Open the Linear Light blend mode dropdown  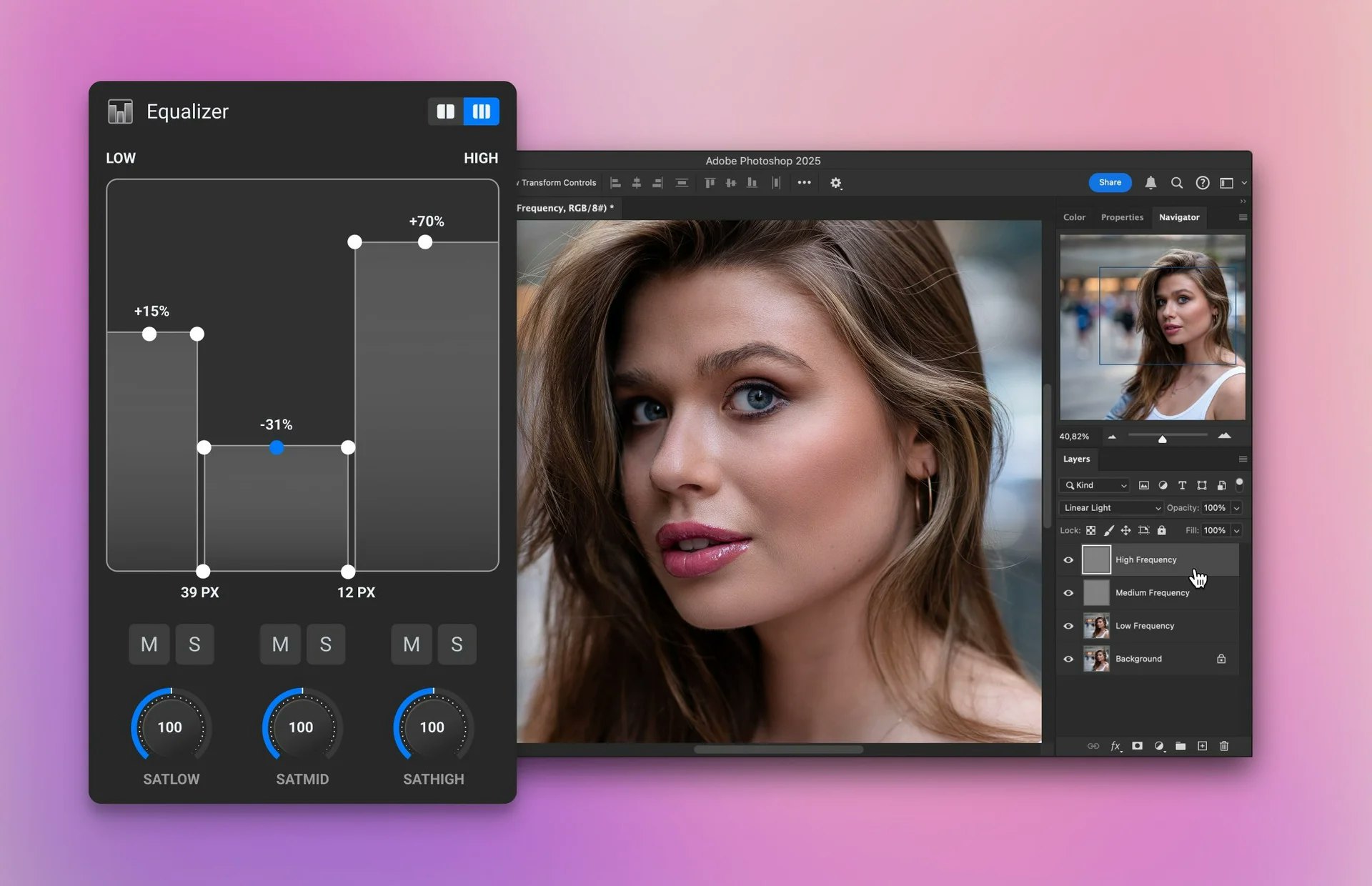point(1109,507)
